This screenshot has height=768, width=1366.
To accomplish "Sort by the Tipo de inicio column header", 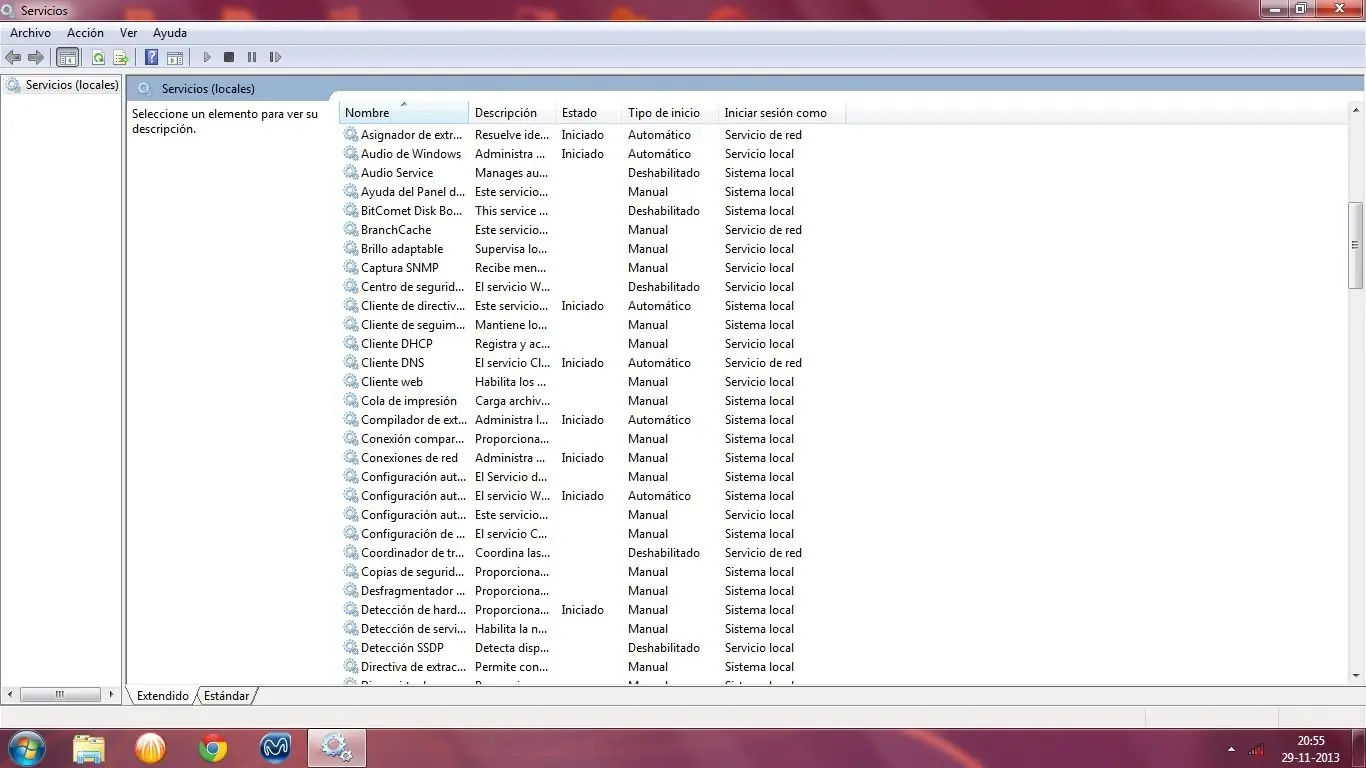I will [x=669, y=112].
